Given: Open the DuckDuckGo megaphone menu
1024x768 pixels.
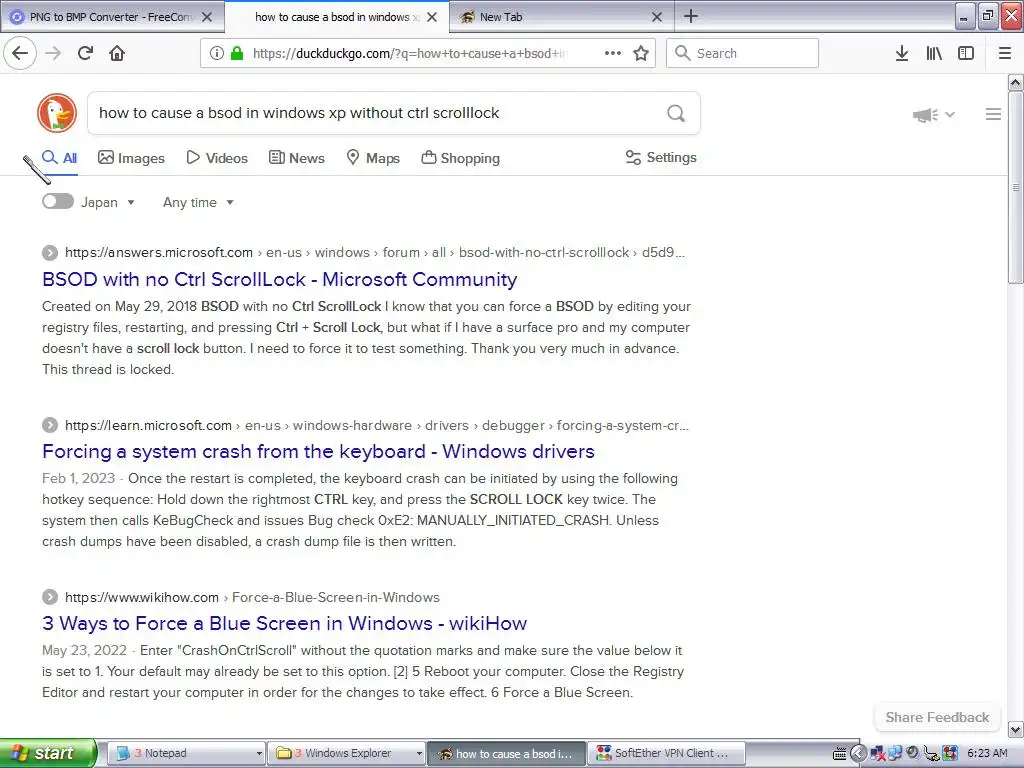Looking at the screenshot, I should click(933, 115).
